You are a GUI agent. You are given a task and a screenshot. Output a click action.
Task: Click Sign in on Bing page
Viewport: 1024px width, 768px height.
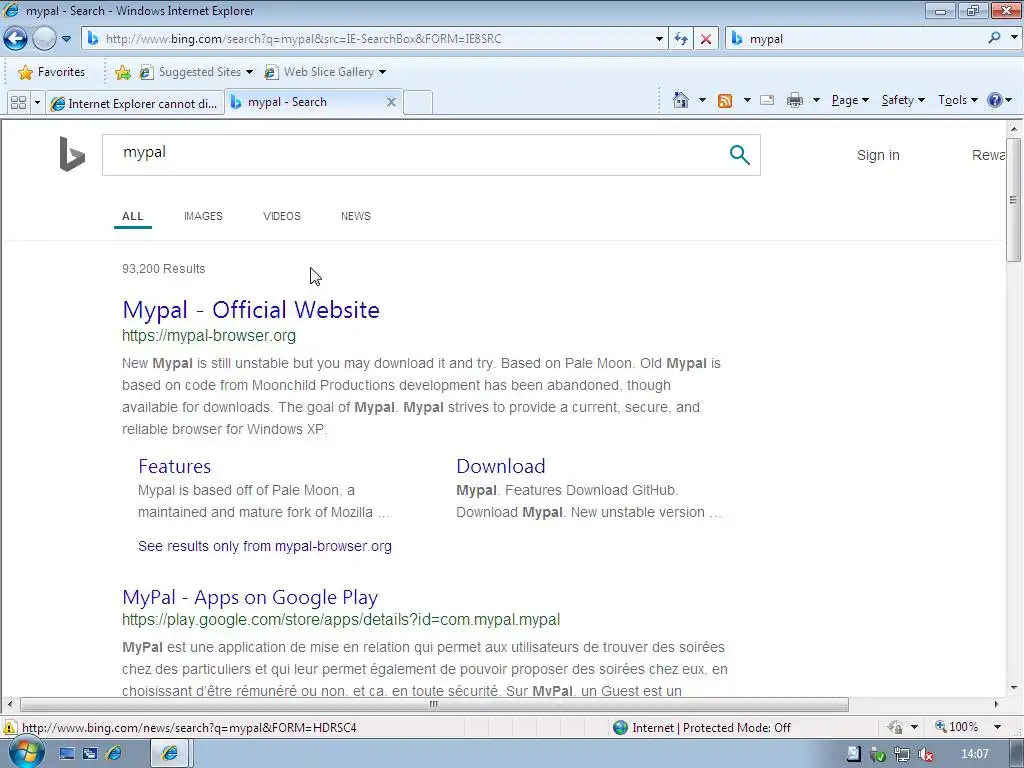pos(878,155)
